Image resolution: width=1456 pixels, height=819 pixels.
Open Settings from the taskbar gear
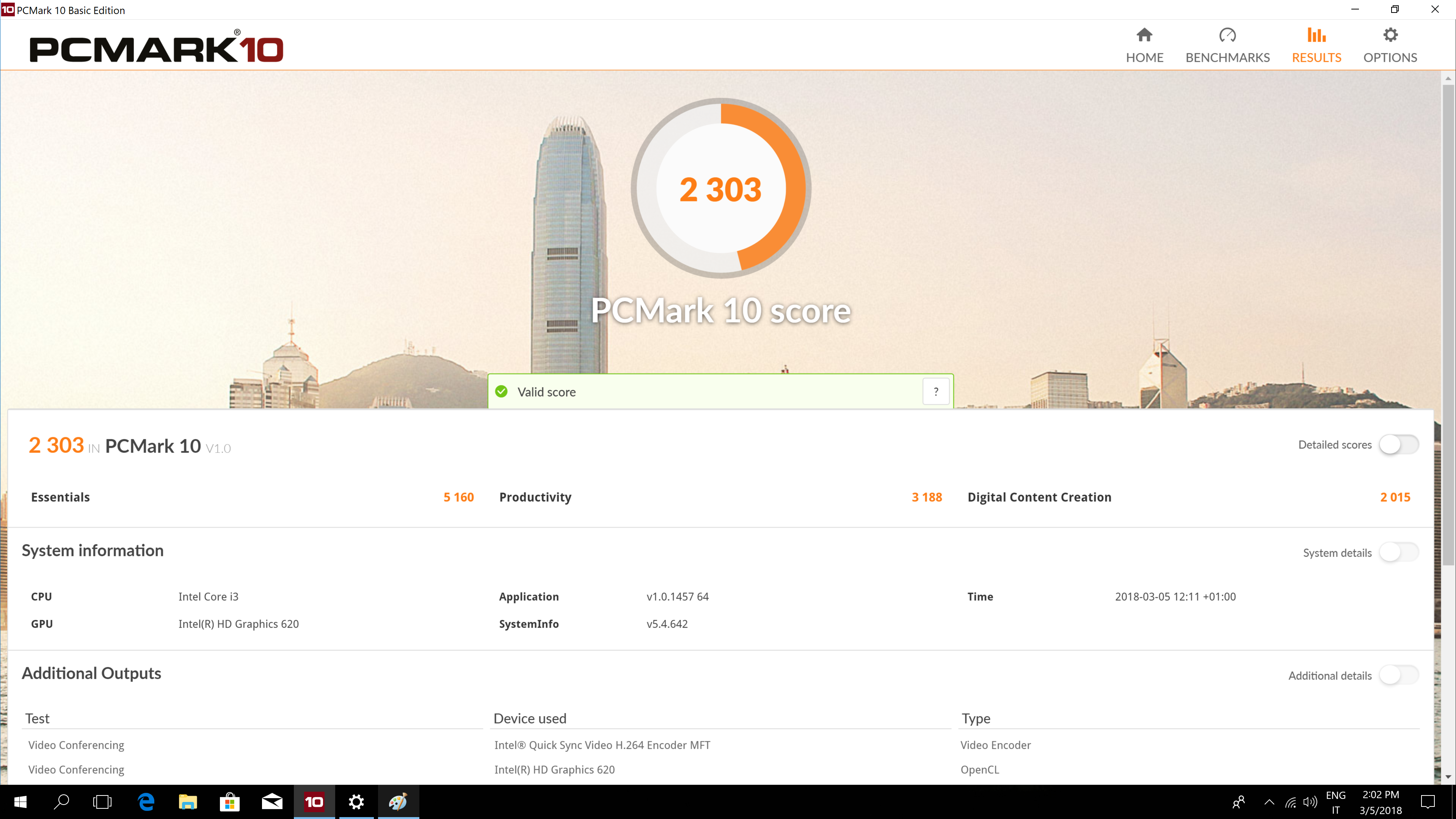pos(356,802)
